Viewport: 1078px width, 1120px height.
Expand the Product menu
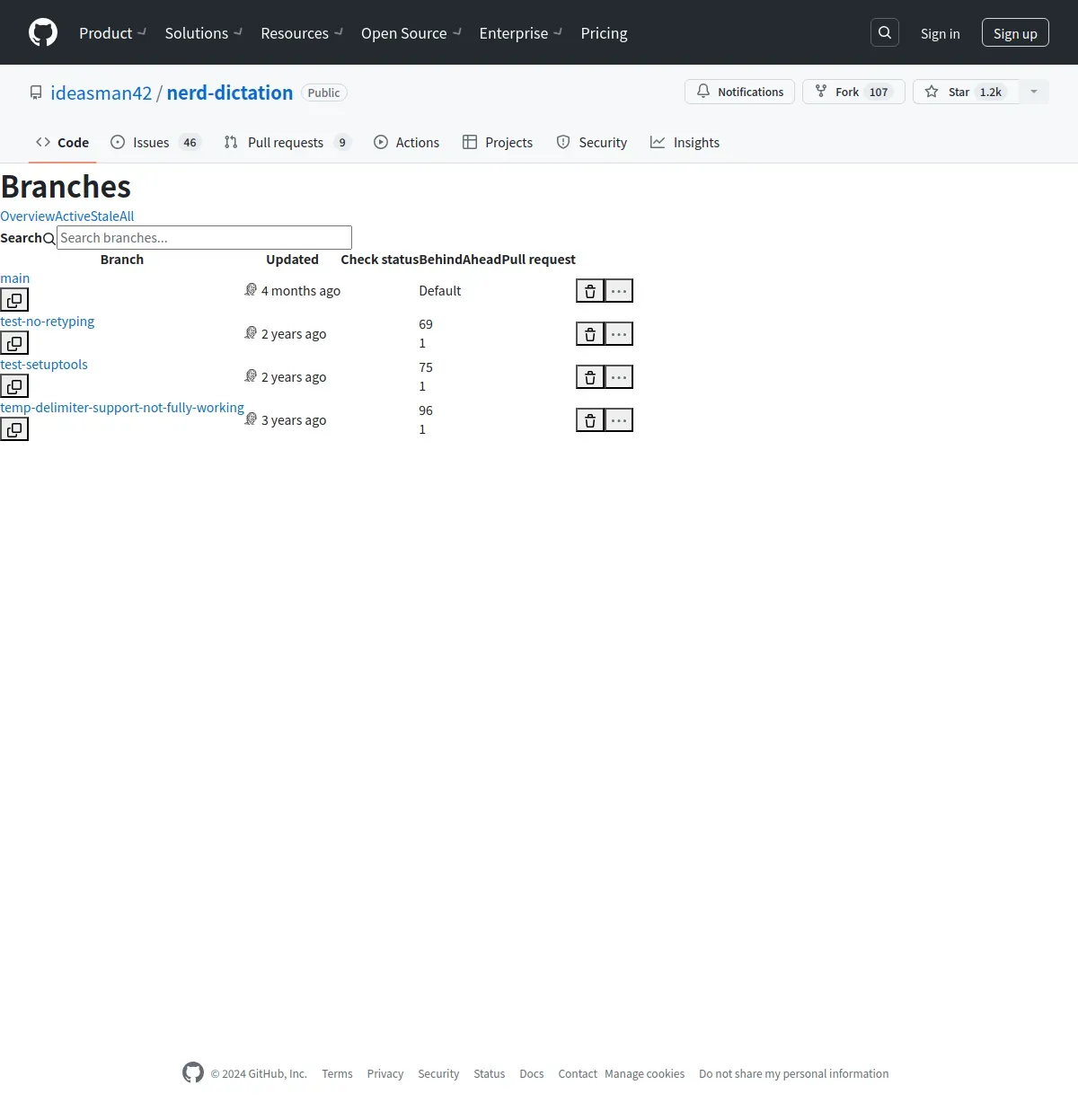tap(112, 33)
